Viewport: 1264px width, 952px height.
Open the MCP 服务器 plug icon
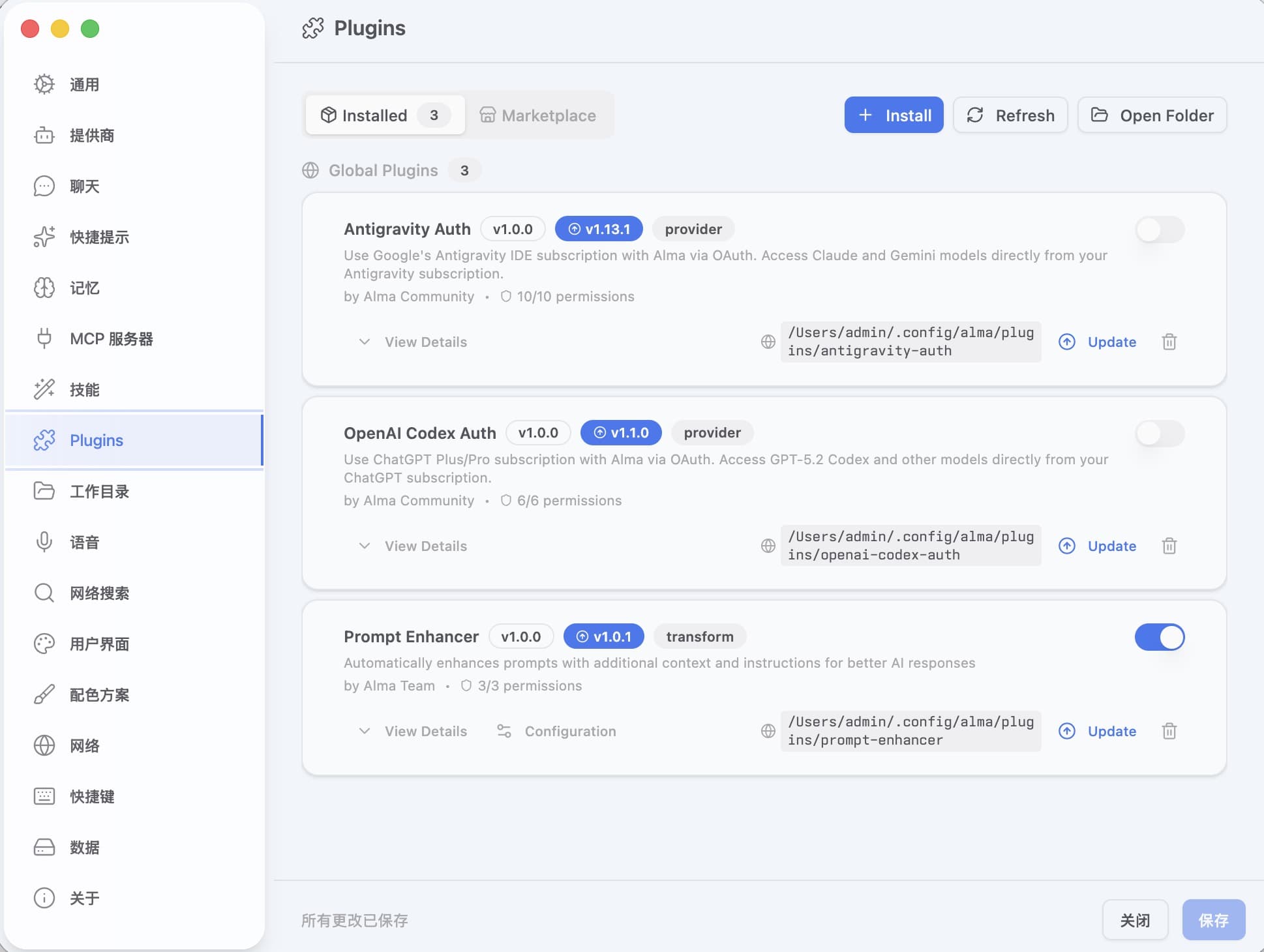[44, 338]
